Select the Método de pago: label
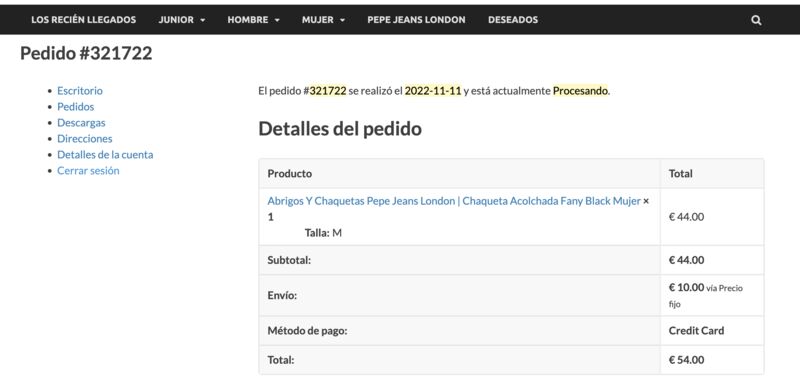 coord(307,331)
